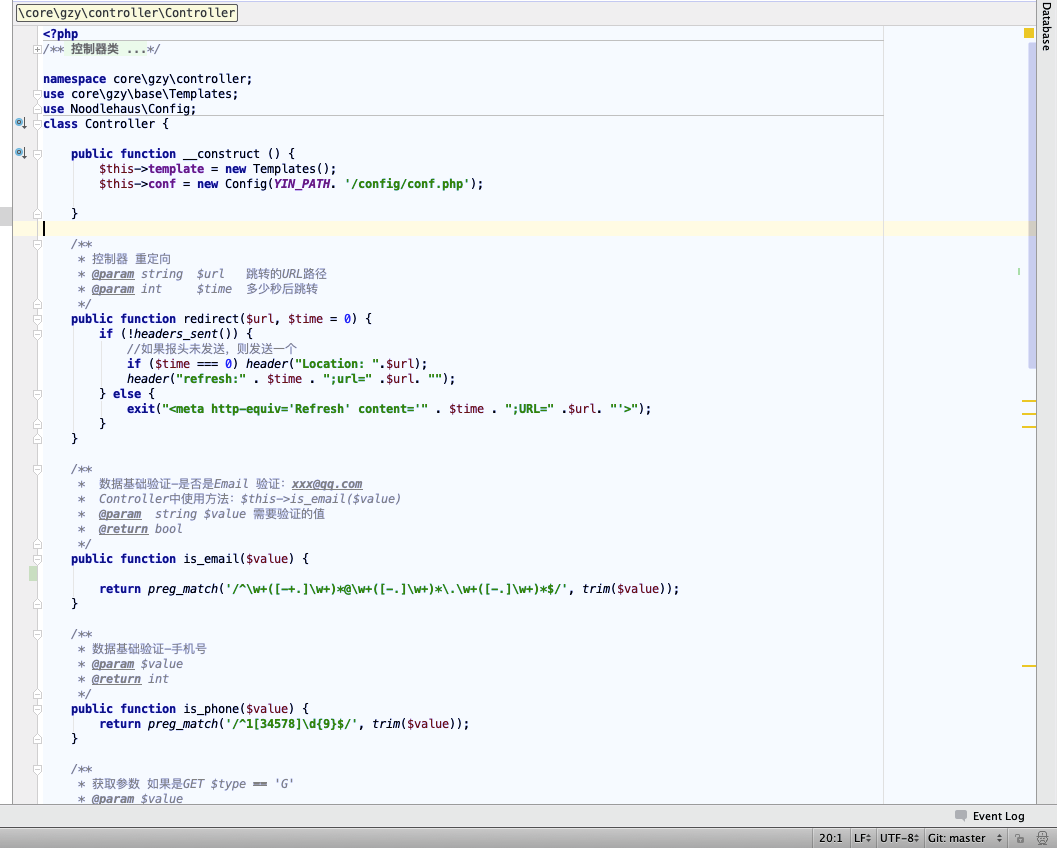Click the \core\gzy\controller\Controller breadcrumb
The width and height of the screenshot is (1057, 848).
[x=127, y=12]
